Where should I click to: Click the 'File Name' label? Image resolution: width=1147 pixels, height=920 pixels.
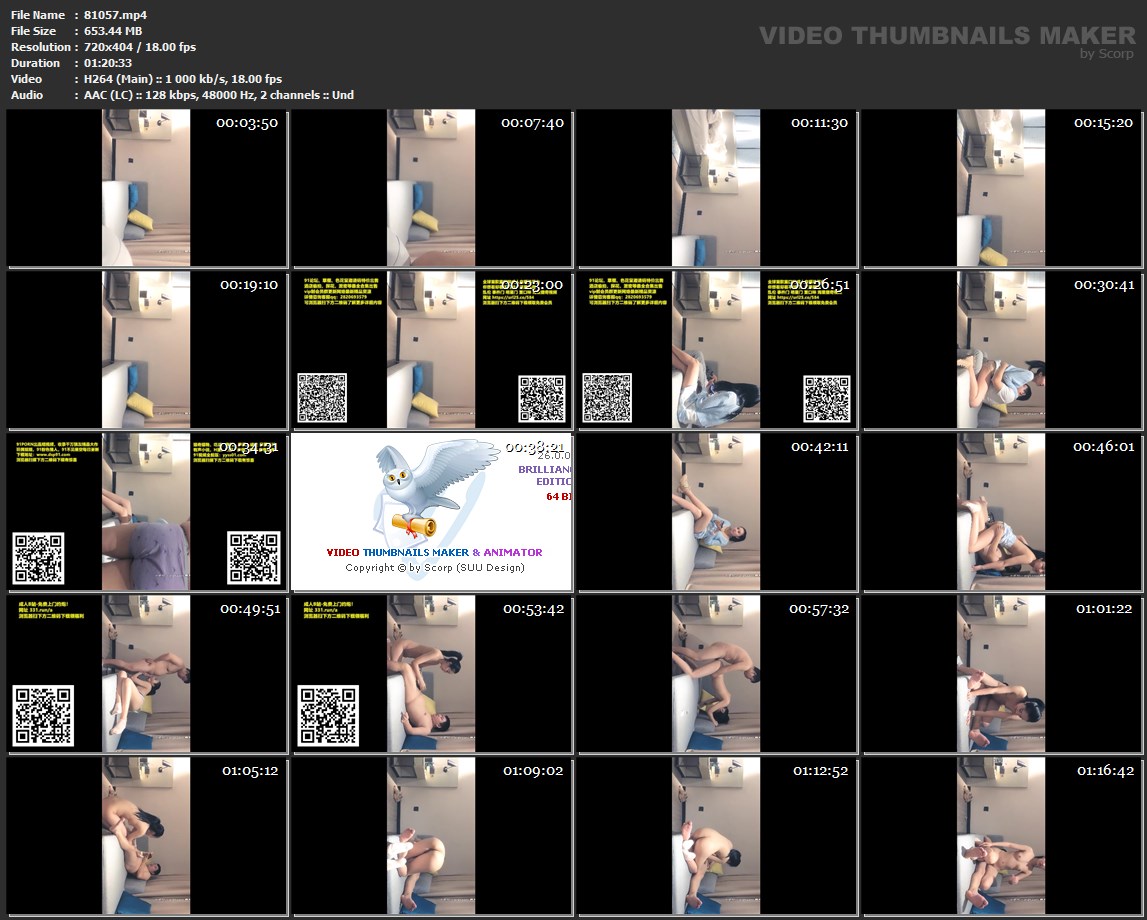click(x=38, y=15)
